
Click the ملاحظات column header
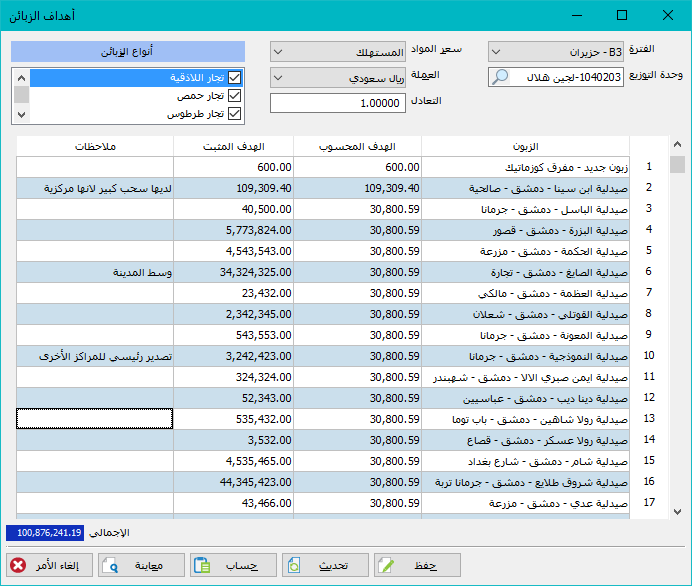pyautogui.click(x=95, y=146)
